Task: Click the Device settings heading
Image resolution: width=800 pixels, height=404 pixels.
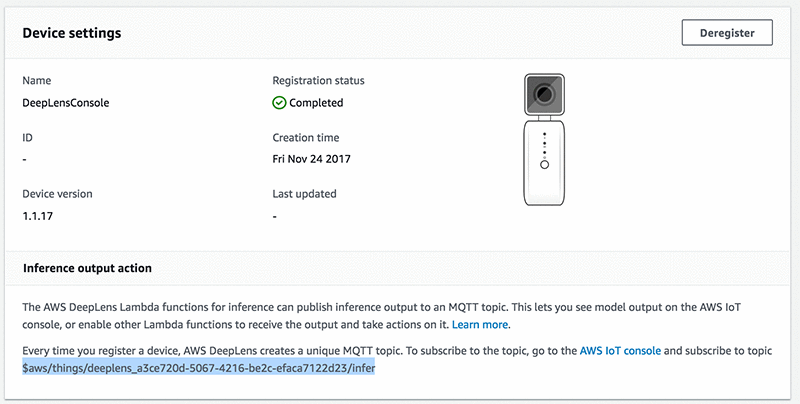Action: pyautogui.click(x=72, y=33)
